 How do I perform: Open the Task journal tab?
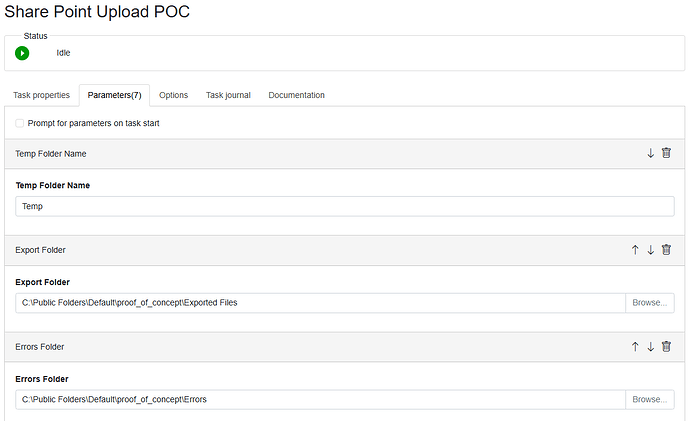point(228,95)
